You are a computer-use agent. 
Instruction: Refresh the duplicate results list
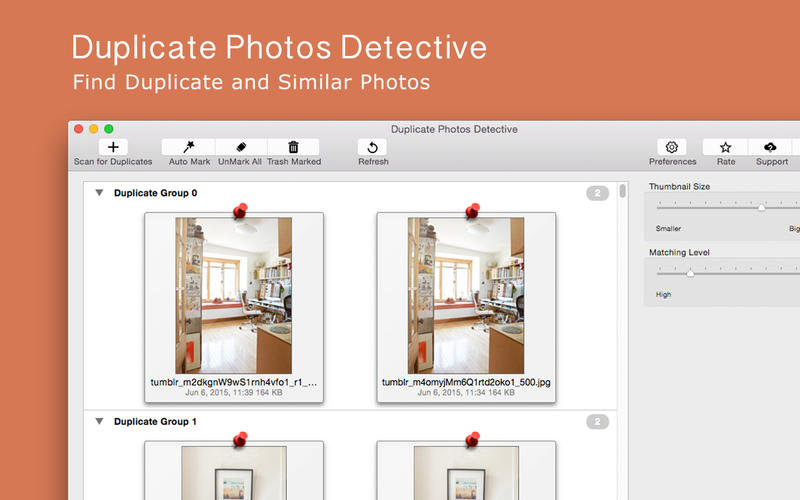372,147
